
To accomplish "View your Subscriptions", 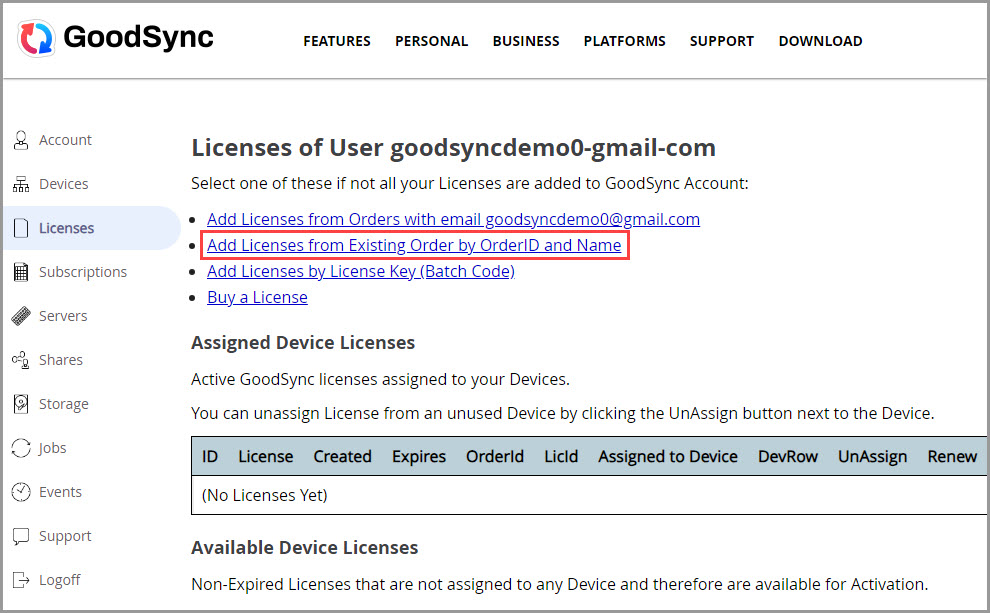I will coord(82,271).
